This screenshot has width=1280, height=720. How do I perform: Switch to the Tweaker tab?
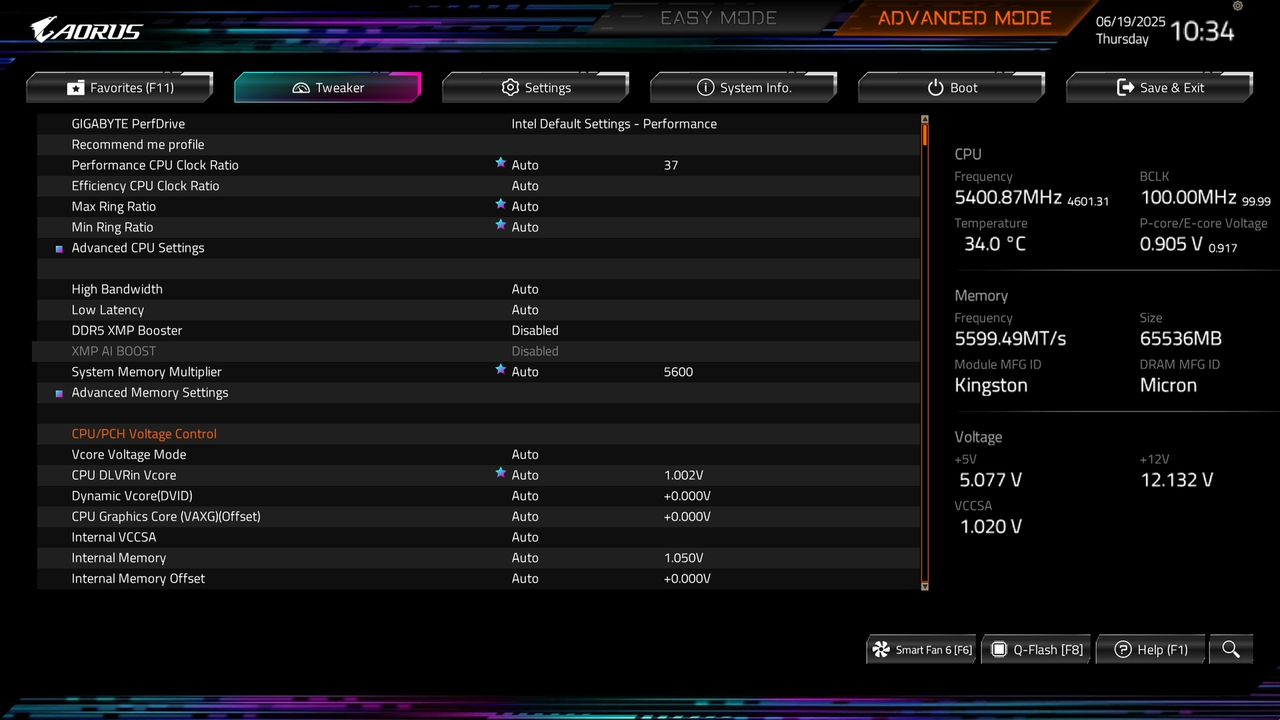[328, 87]
